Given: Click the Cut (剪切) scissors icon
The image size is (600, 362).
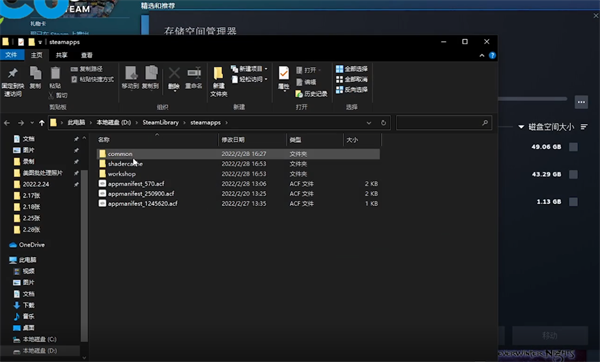Looking at the screenshot, I should 51,95.
